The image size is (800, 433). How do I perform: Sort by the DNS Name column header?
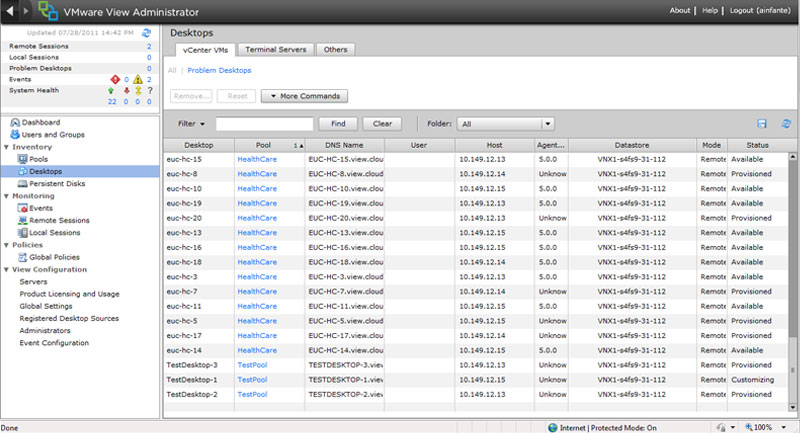tap(344, 145)
